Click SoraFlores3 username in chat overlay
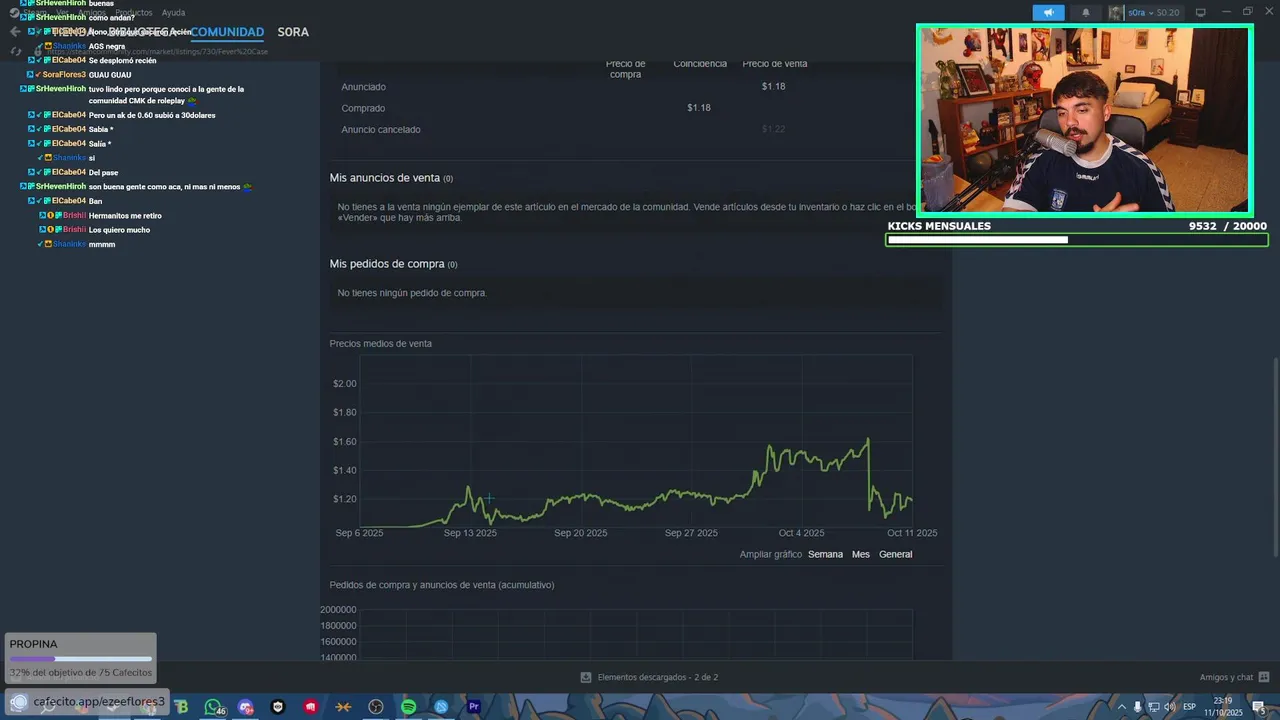The height and width of the screenshot is (720, 1280). (64, 75)
